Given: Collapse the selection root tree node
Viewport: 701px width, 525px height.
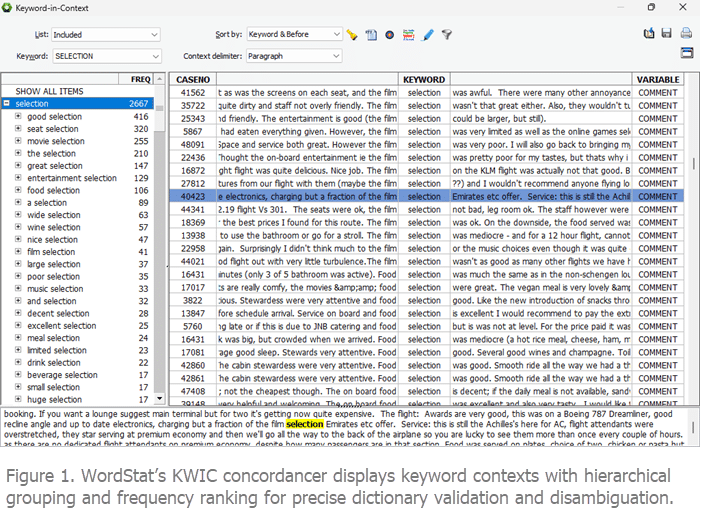Looking at the screenshot, I should pyautogui.click(x=7, y=103).
